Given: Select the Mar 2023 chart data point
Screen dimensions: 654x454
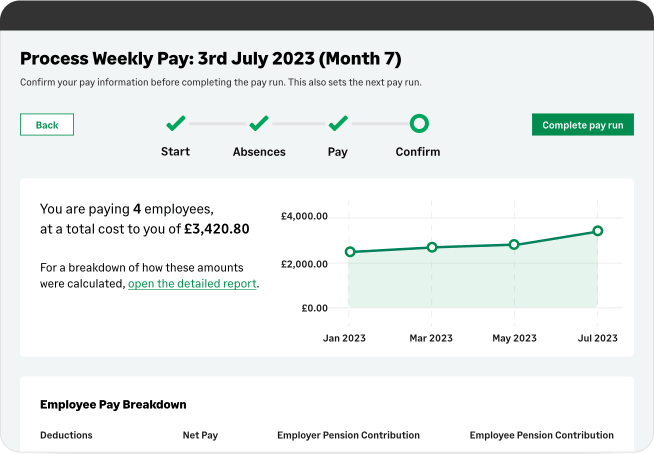Looking at the screenshot, I should pyautogui.click(x=432, y=247).
